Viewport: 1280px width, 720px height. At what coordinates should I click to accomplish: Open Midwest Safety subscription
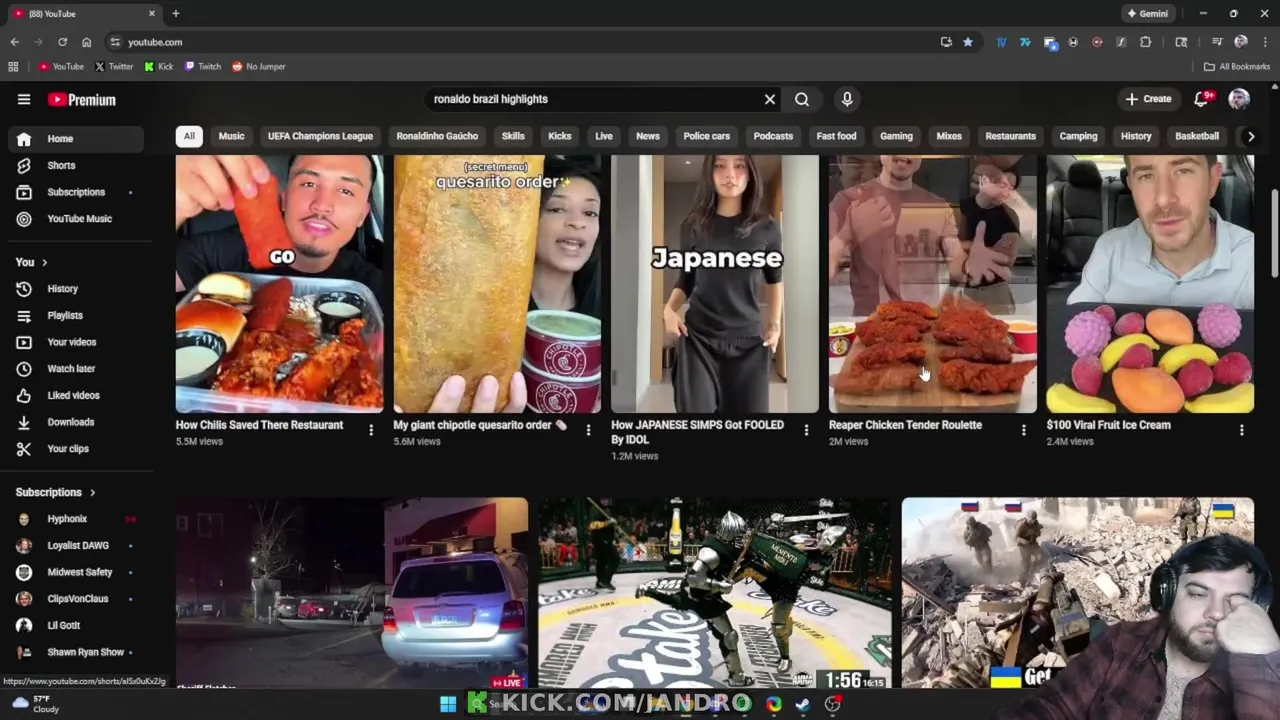point(76,572)
